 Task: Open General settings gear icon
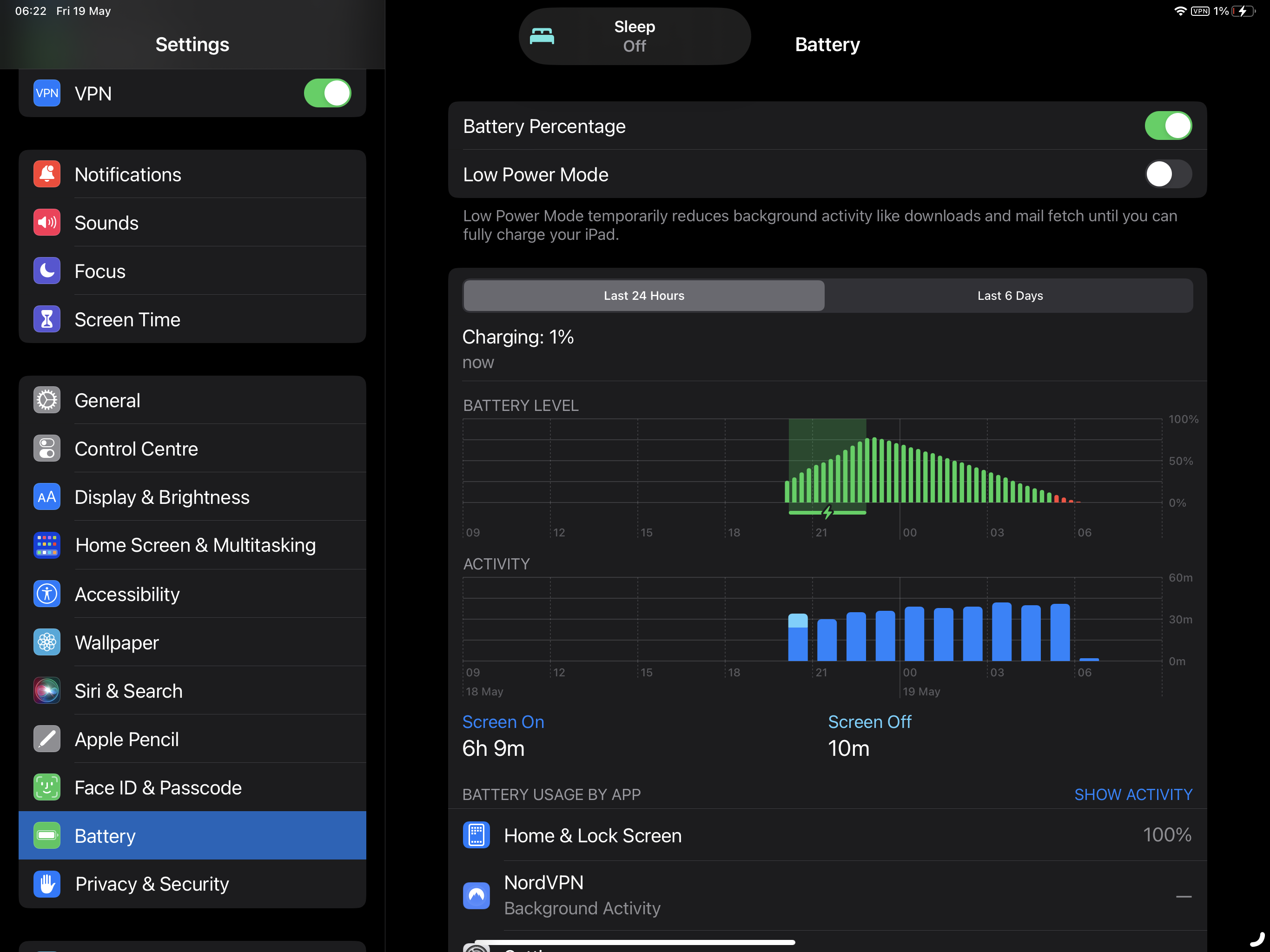point(46,400)
